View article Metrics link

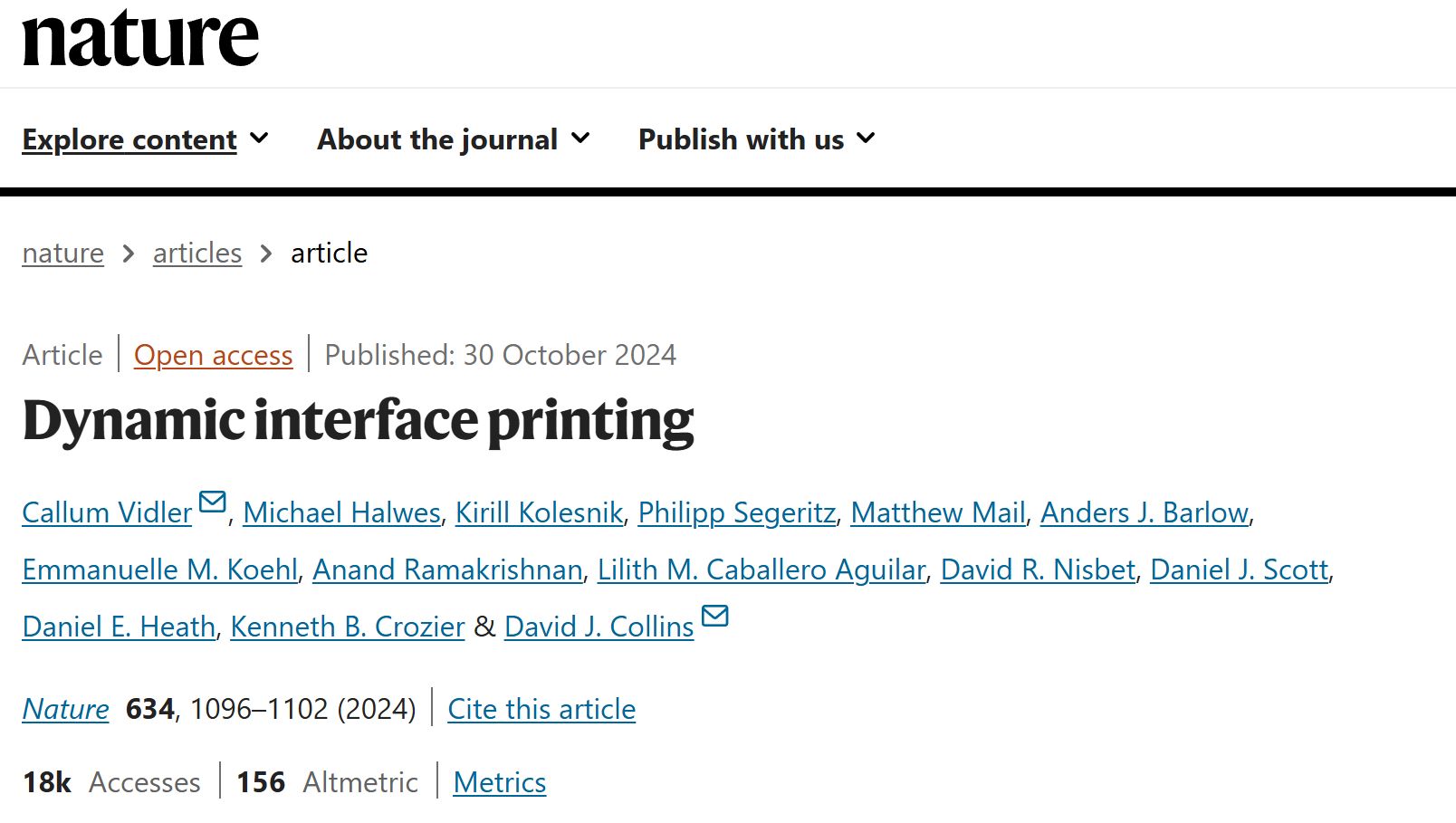point(500,782)
